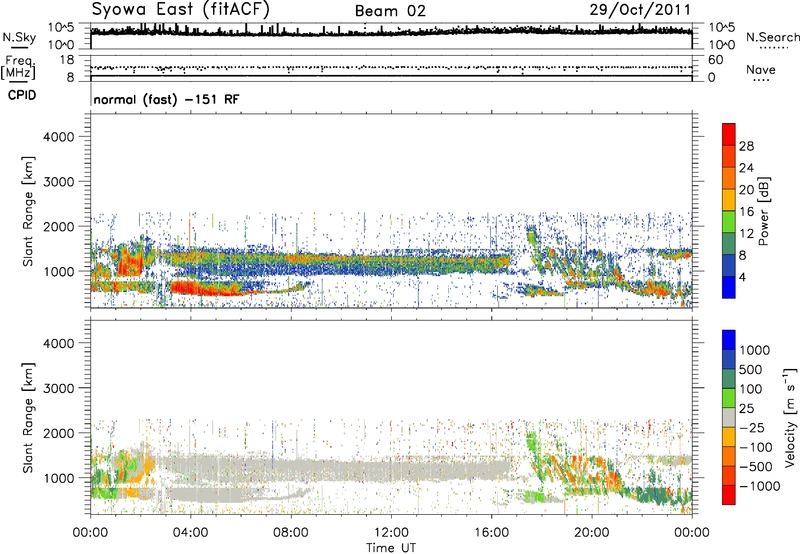Image resolution: width=800 pixels, height=554 pixels.
Task: Pick the blue top segment of Velocity colorbar
Action: 729,340
